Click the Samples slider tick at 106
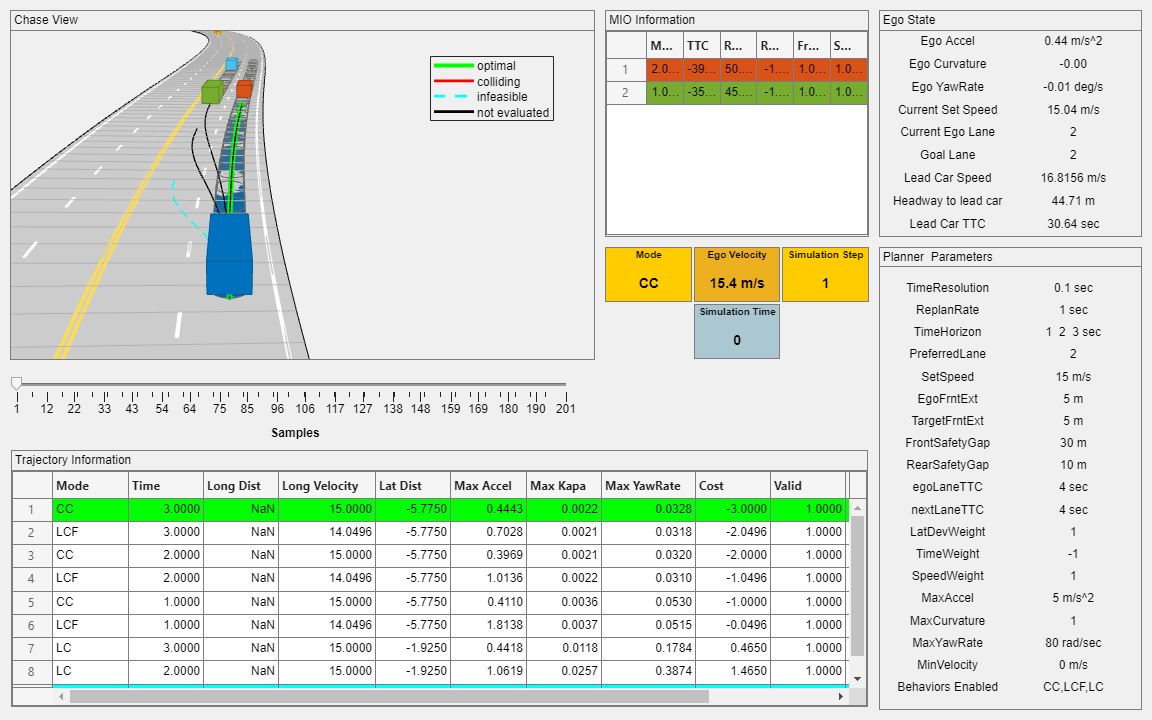The height and width of the screenshot is (720, 1152). pos(305,408)
